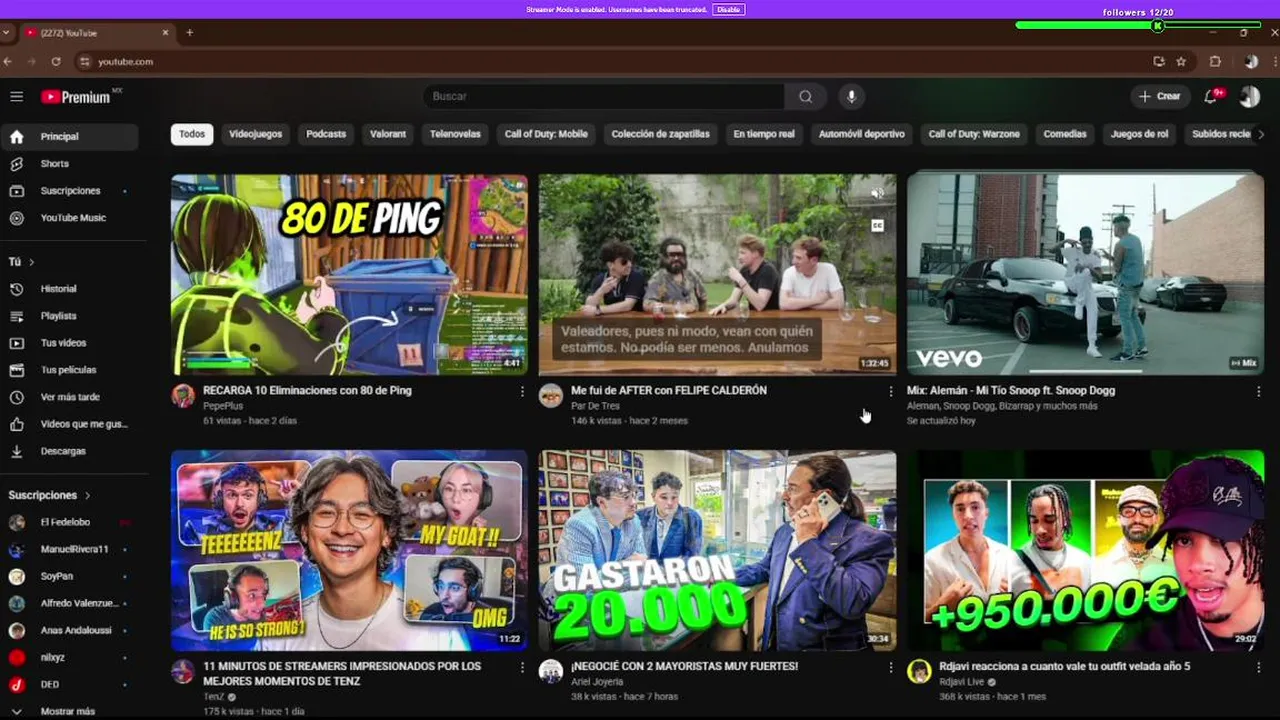The image size is (1280, 720).
Task: Open the Par De Tres channel avatar
Action: pyautogui.click(x=551, y=395)
